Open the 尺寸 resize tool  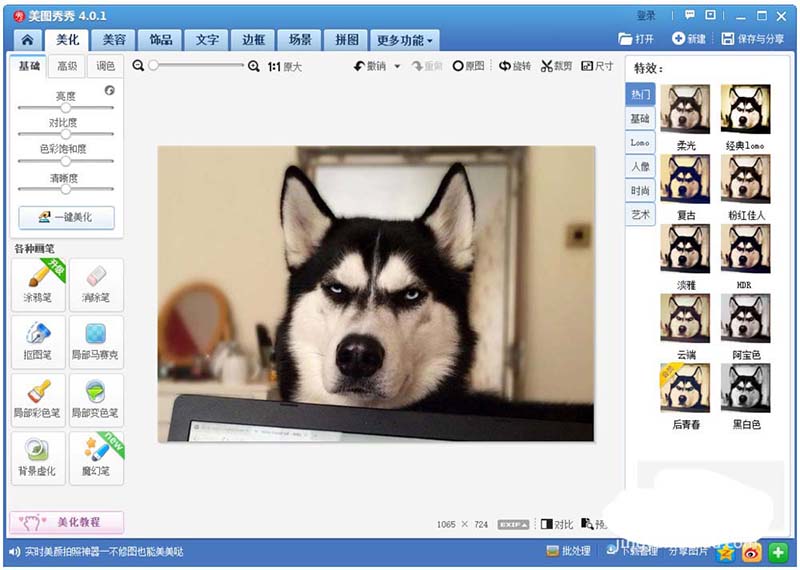[597, 66]
